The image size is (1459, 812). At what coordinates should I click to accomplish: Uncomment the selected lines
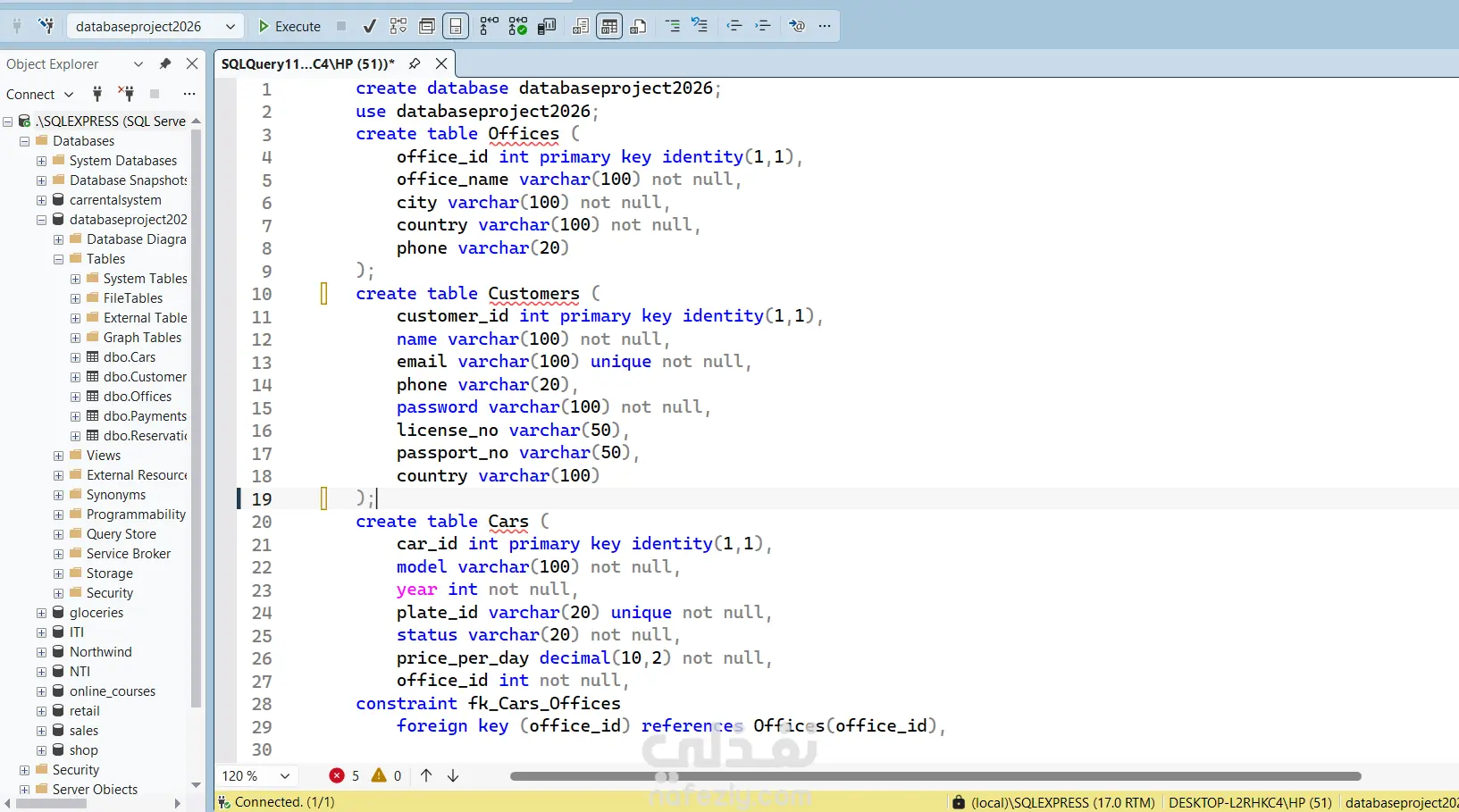click(x=700, y=26)
